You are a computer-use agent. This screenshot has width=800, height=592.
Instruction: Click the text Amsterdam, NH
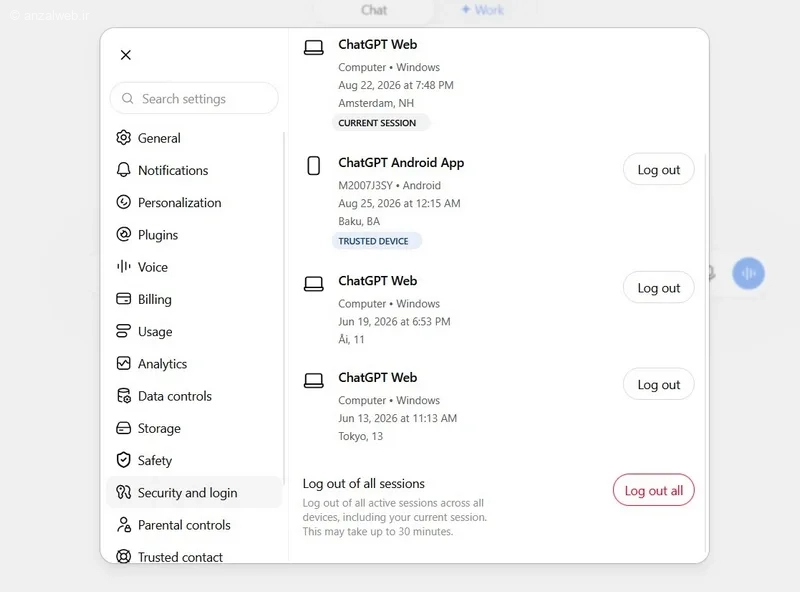click(x=376, y=103)
